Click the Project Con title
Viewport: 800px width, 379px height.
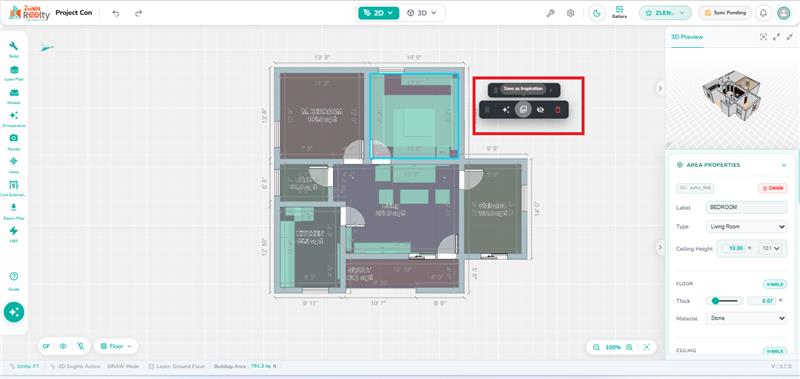(x=74, y=13)
